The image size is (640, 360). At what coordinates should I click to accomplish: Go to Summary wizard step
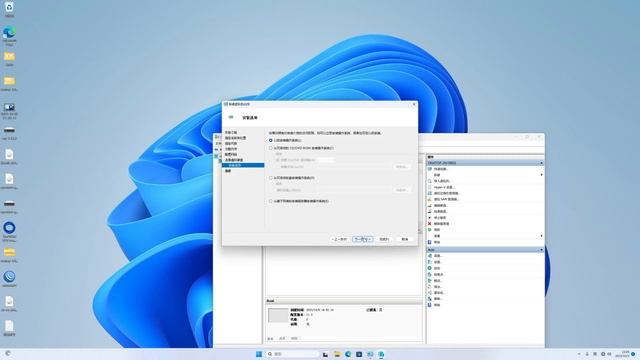(228, 171)
